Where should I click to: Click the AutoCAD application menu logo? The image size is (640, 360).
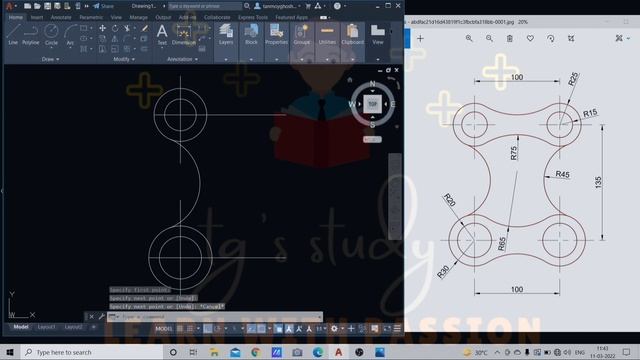click(x=9, y=6)
